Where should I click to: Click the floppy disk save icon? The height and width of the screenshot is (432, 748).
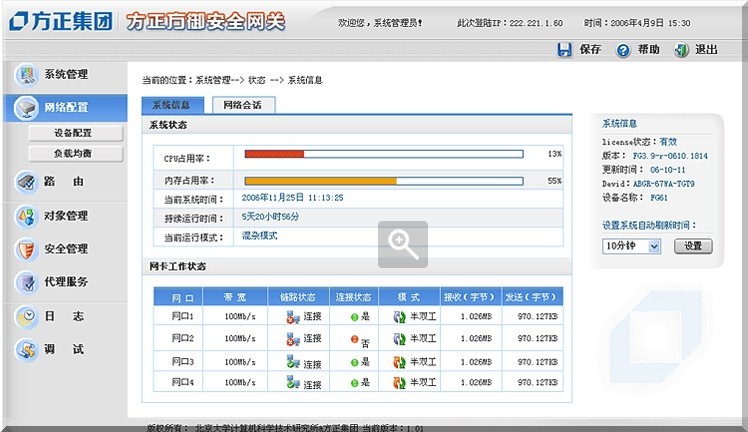565,50
